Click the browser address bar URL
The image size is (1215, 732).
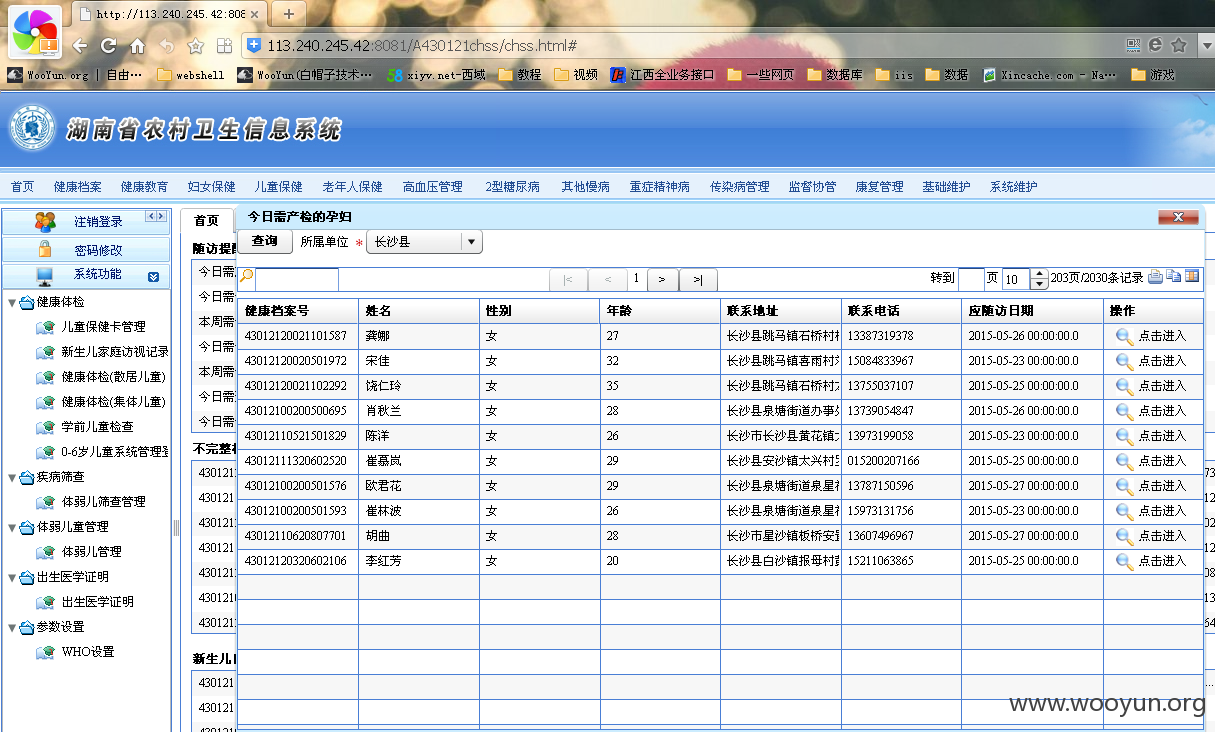coord(421,46)
